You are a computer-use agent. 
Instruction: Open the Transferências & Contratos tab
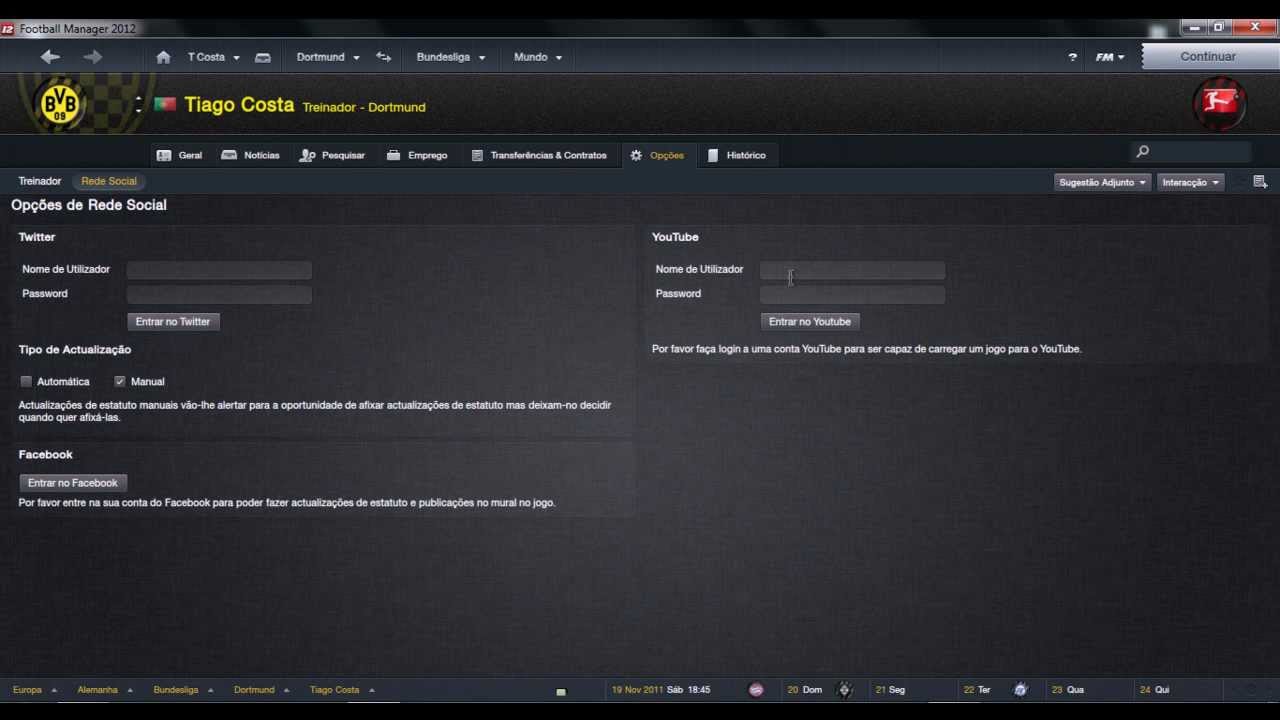(539, 155)
